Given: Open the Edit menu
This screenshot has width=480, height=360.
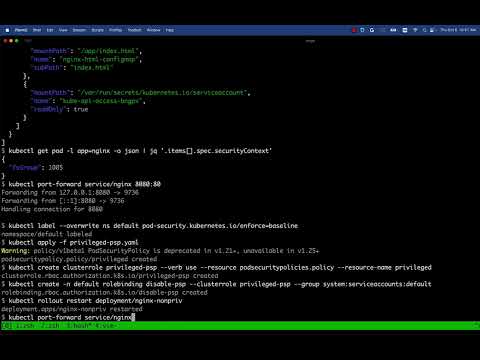Looking at the screenshot, I should coord(50,30).
